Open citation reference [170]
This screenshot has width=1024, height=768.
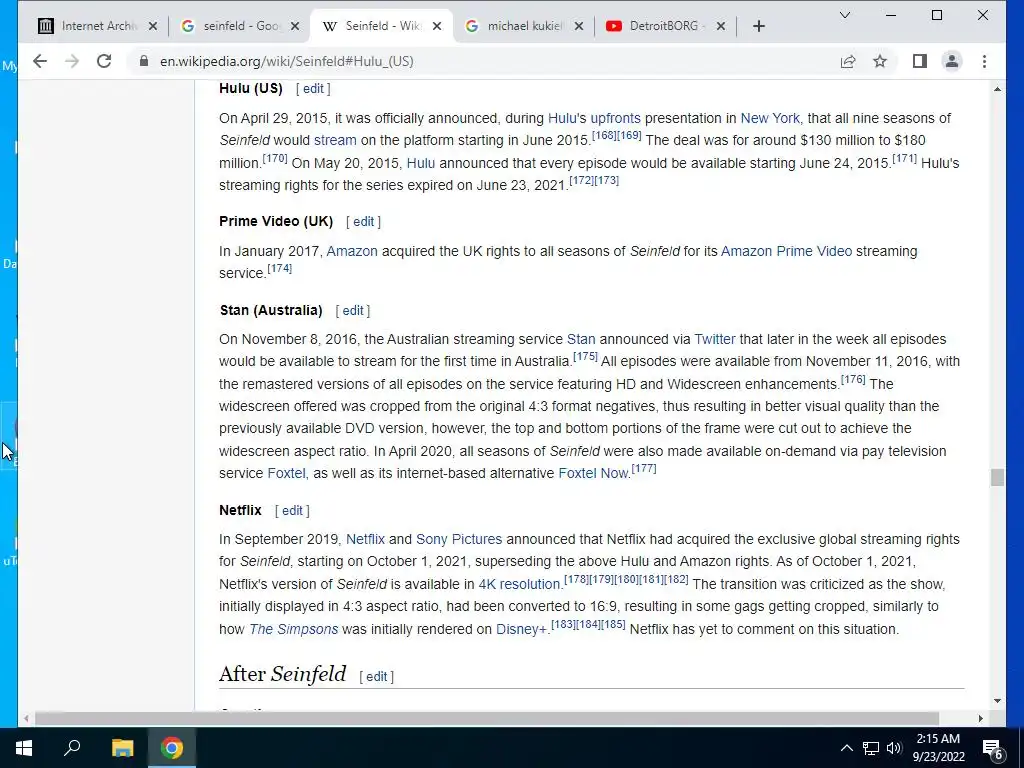click(275, 158)
